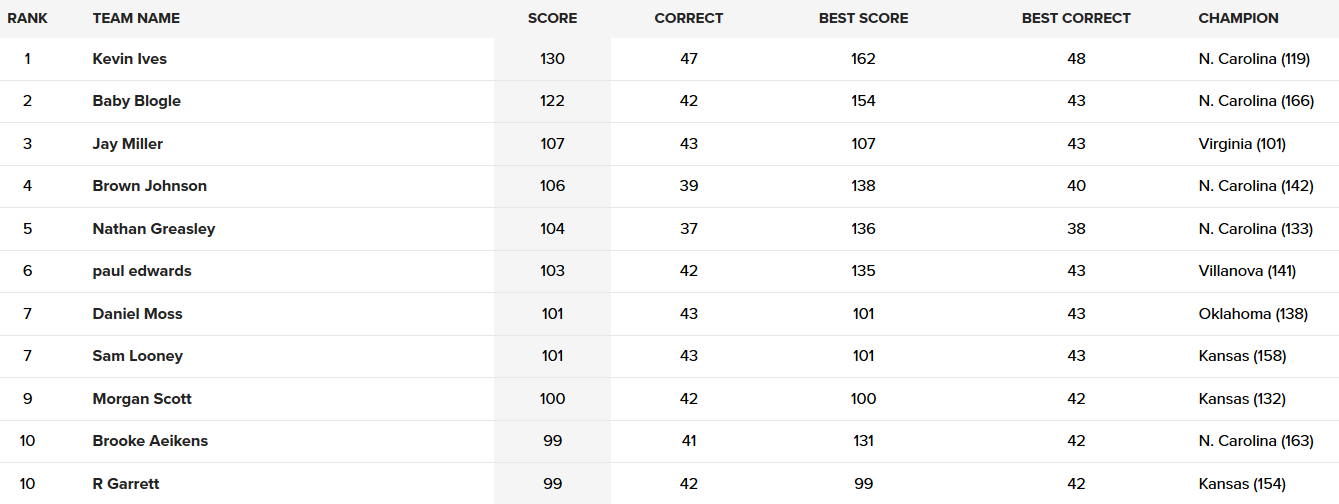Sort by the CORRECT column header
1339x504 pixels.
(689, 18)
